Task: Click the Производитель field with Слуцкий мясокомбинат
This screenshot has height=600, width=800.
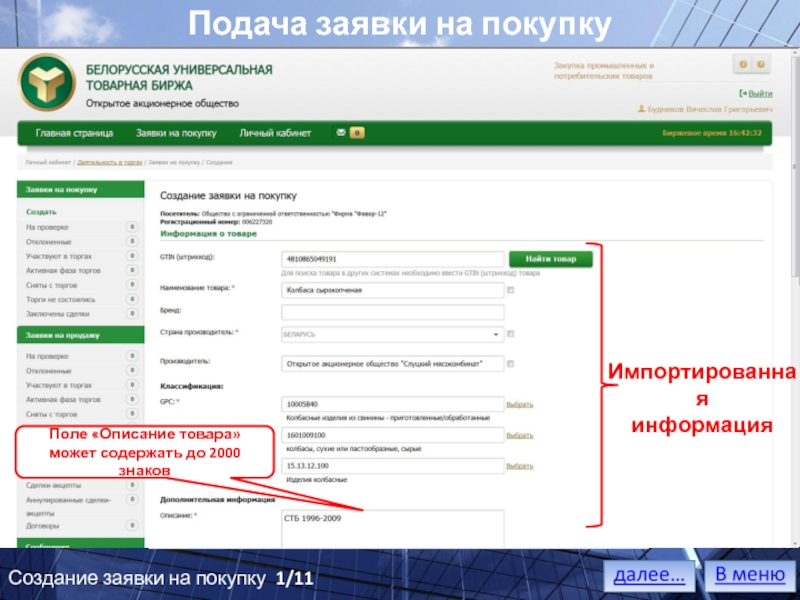Action: pyautogui.click(x=392, y=364)
